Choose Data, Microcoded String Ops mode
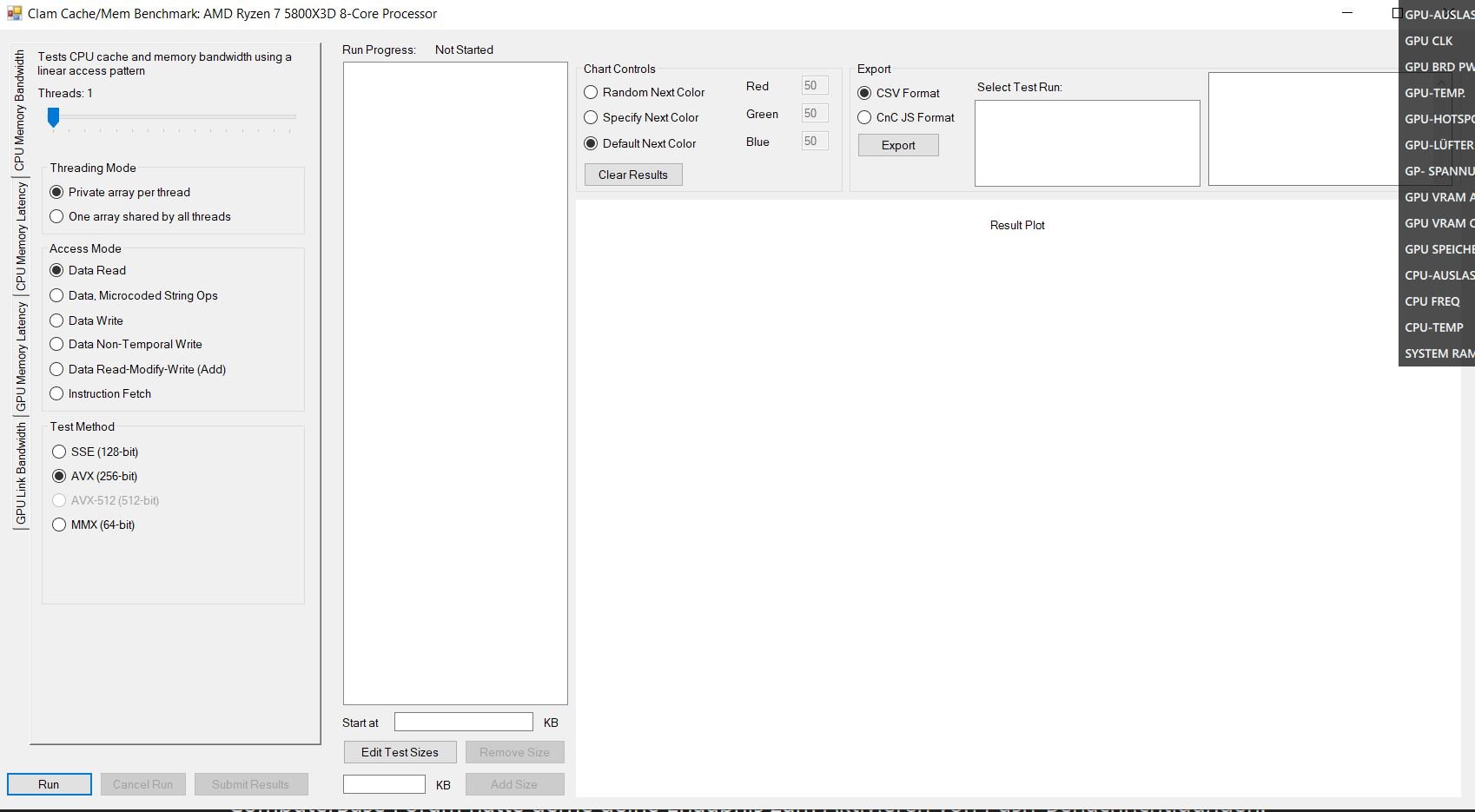Screen dimensions: 1475x812 pos(134,295)
